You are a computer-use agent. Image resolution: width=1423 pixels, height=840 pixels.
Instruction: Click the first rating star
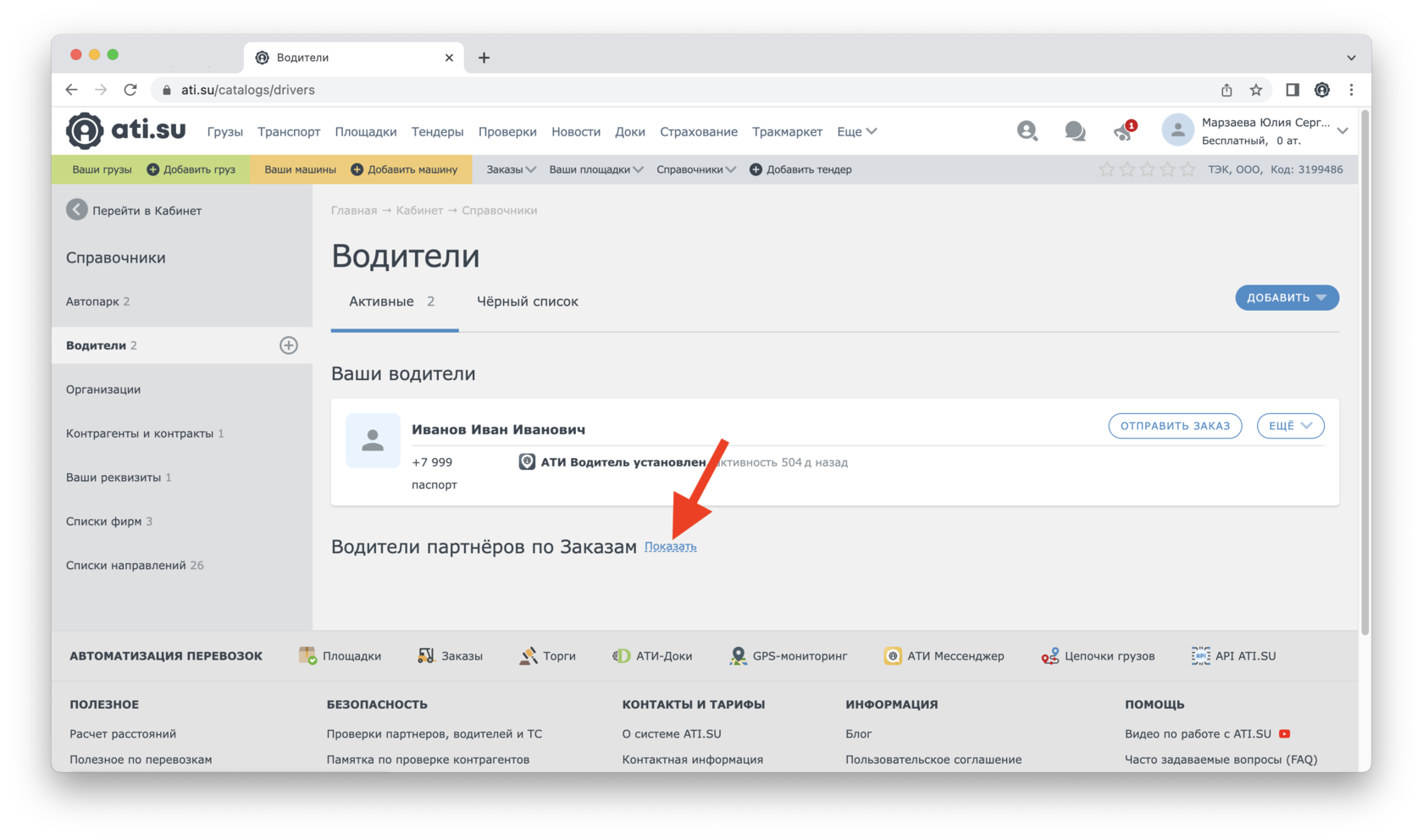click(x=1106, y=169)
